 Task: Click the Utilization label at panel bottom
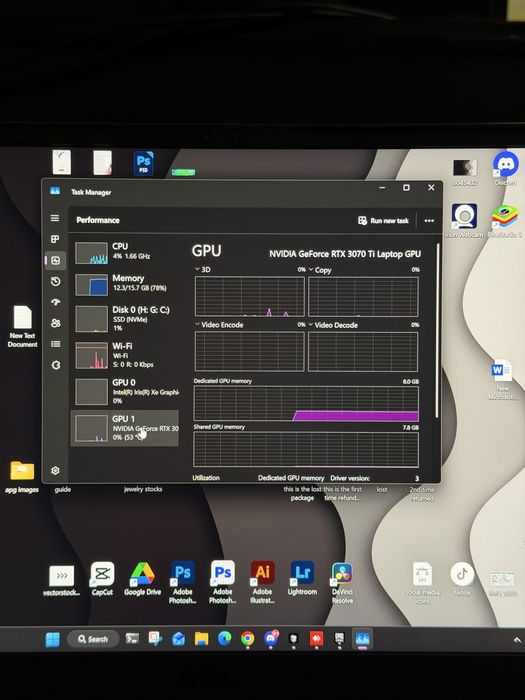point(206,478)
